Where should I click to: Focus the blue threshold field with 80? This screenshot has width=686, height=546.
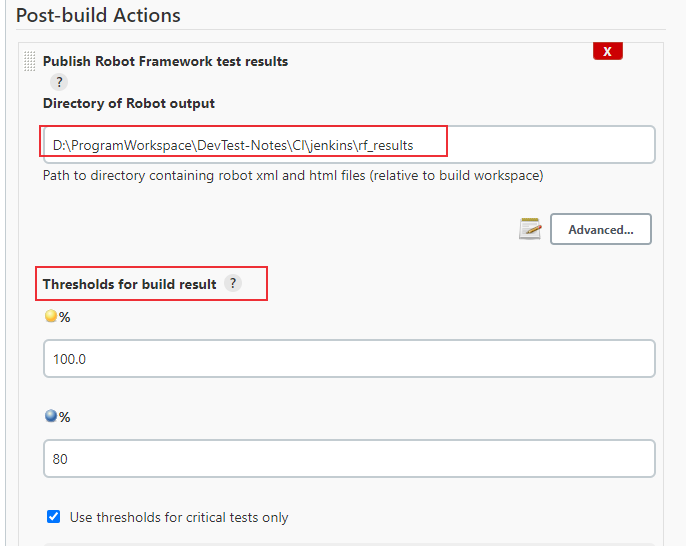click(x=349, y=458)
